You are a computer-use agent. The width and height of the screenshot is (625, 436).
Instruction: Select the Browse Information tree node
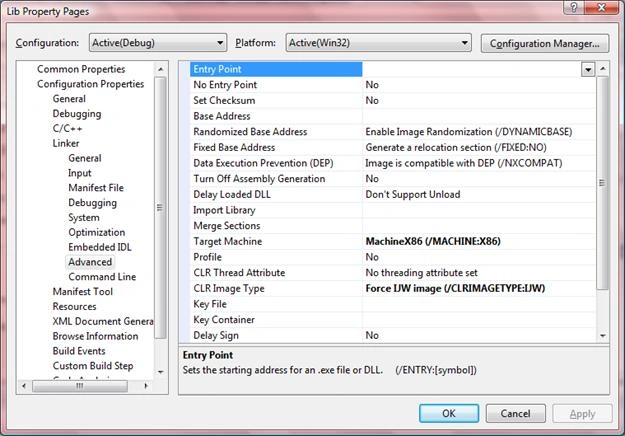(95, 336)
